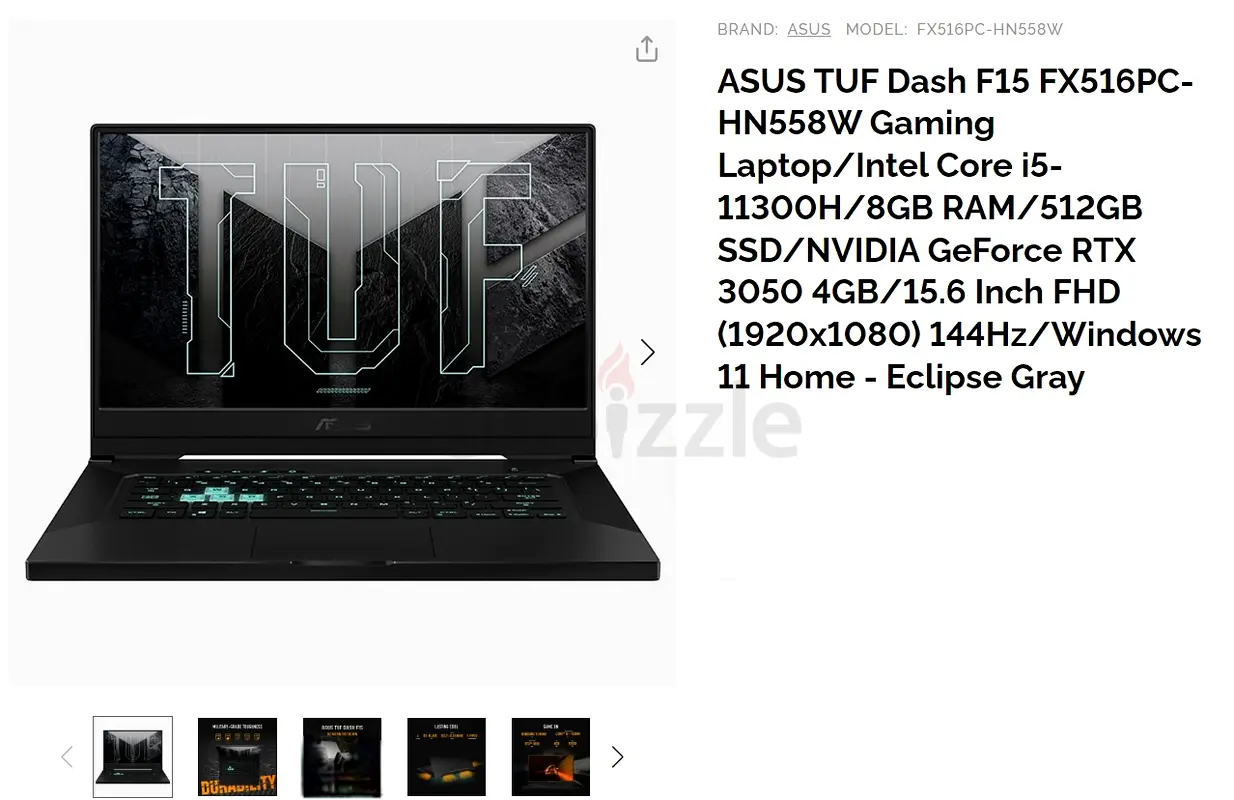
Task: Open the ASUS brand link
Action: coord(809,29)
